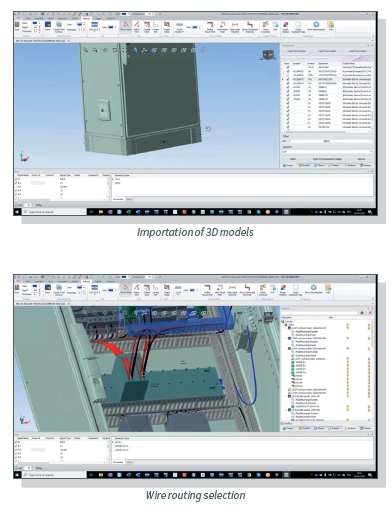
Task: Click Insert From Equipment Catalog button
Action: tap(327, 159)
